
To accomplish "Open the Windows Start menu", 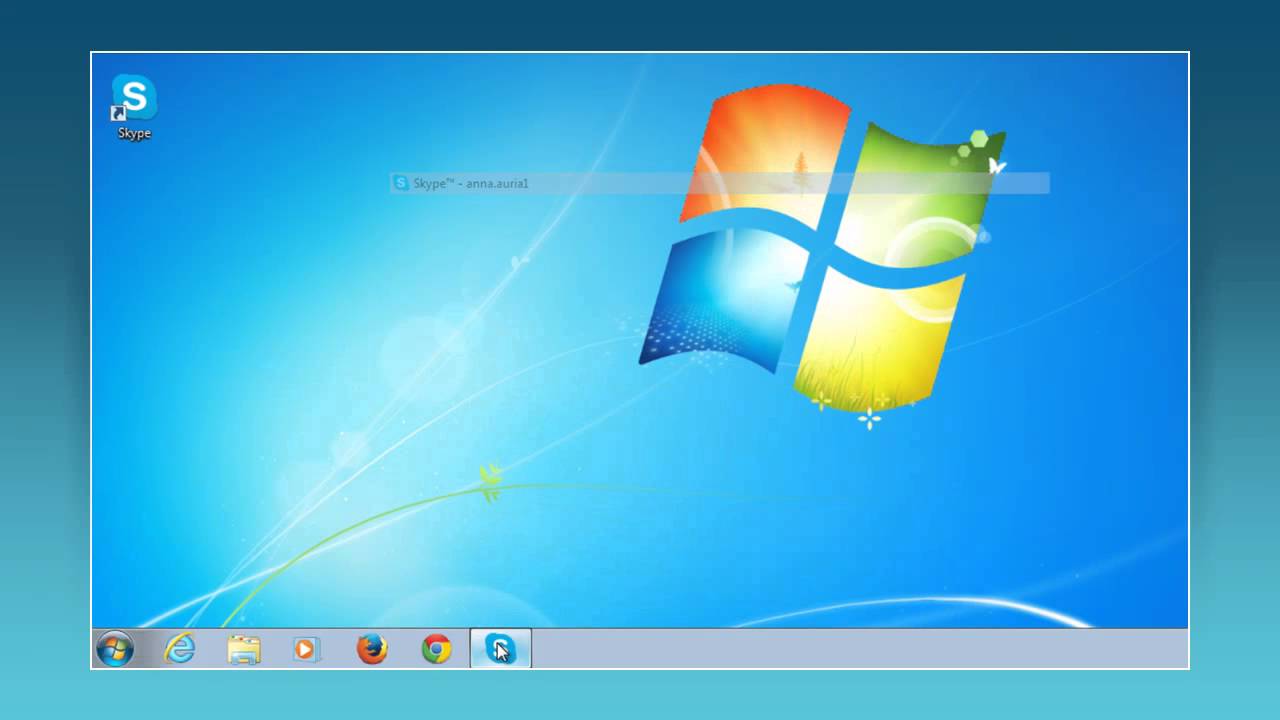I will pos(114,650).
